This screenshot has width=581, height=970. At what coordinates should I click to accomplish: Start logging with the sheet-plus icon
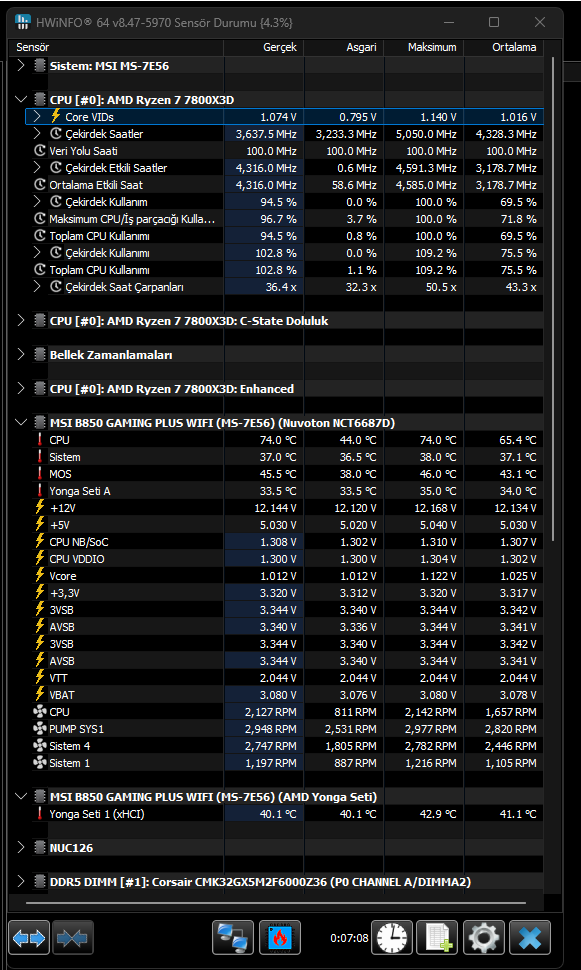point(437,938)
